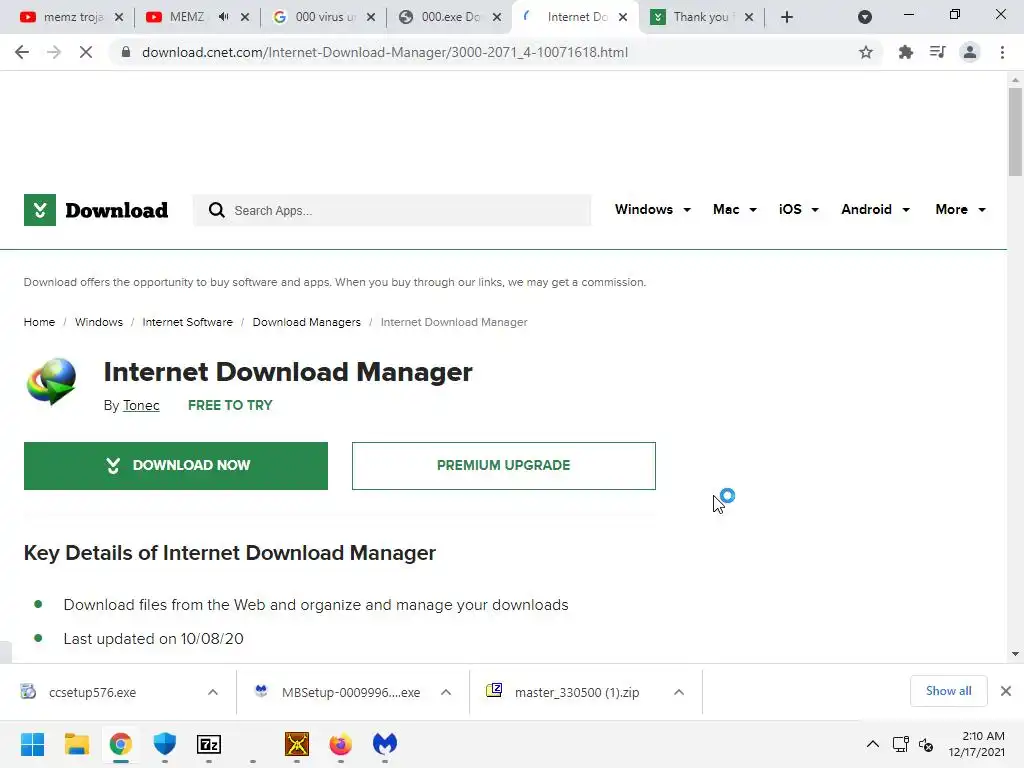Click the forward navigation arrow
Image resolution: width=1024 pixels, height=768 pixels.
click(54, 52)
